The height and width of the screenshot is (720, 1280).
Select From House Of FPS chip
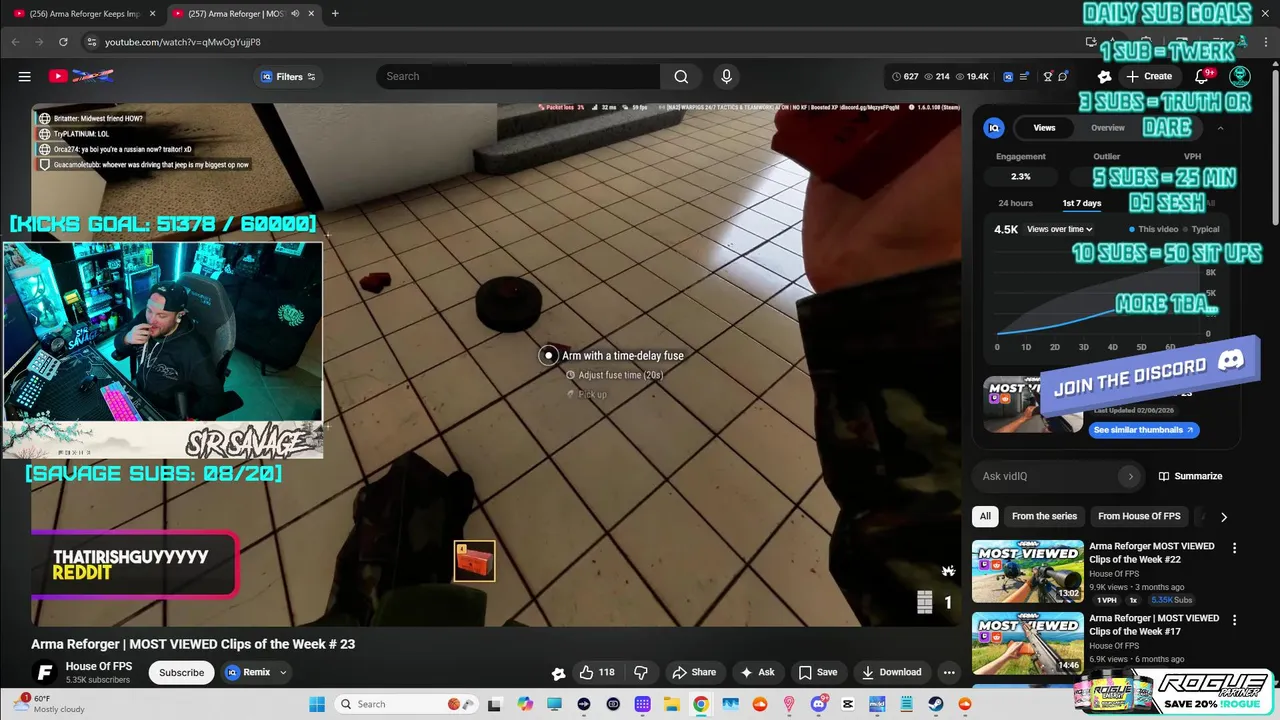point(1139,516)
